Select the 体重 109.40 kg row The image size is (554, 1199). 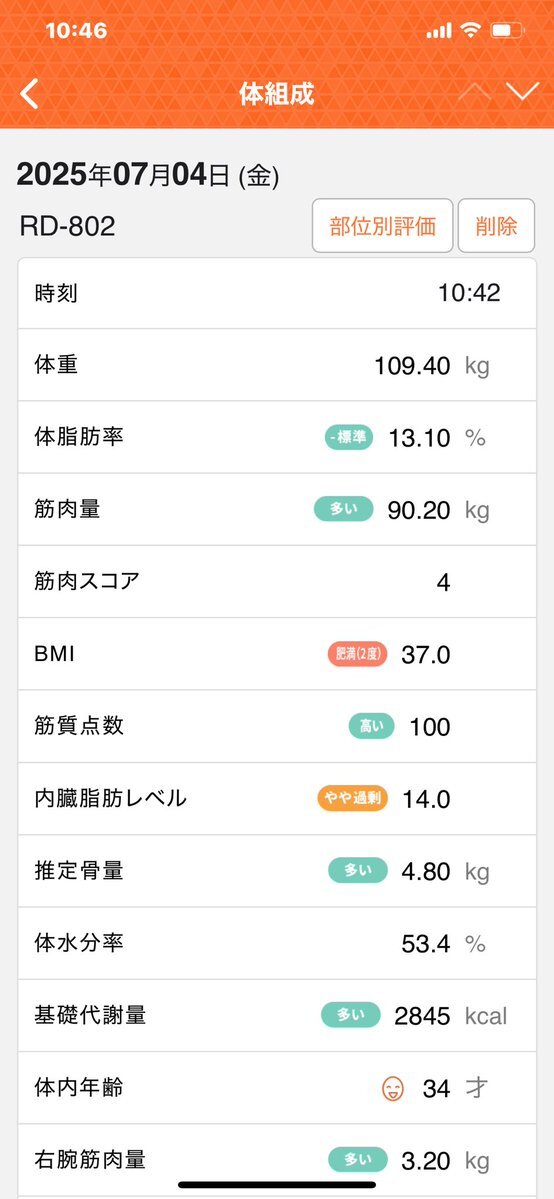[277, 366]
